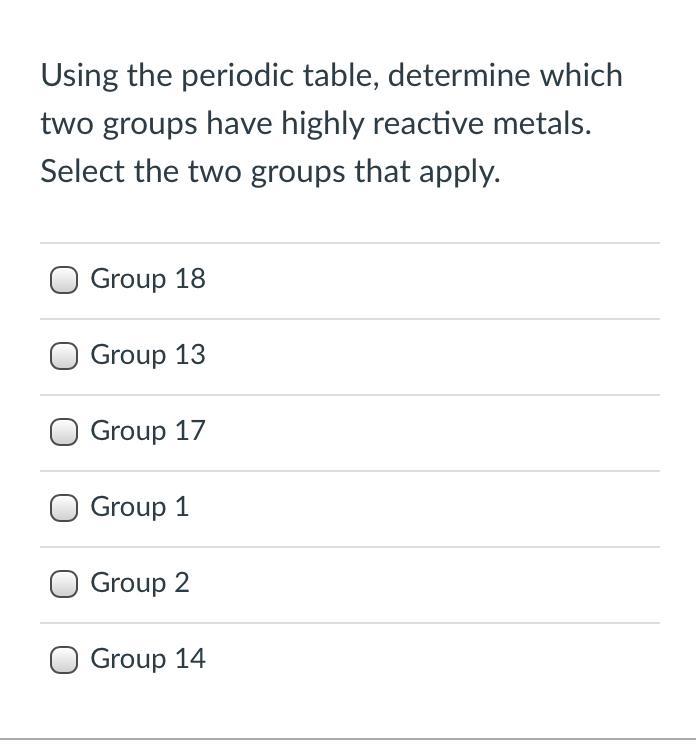696x745 pixels.
Task: Check the Group 18 checkbox
Action: [64, 280]
